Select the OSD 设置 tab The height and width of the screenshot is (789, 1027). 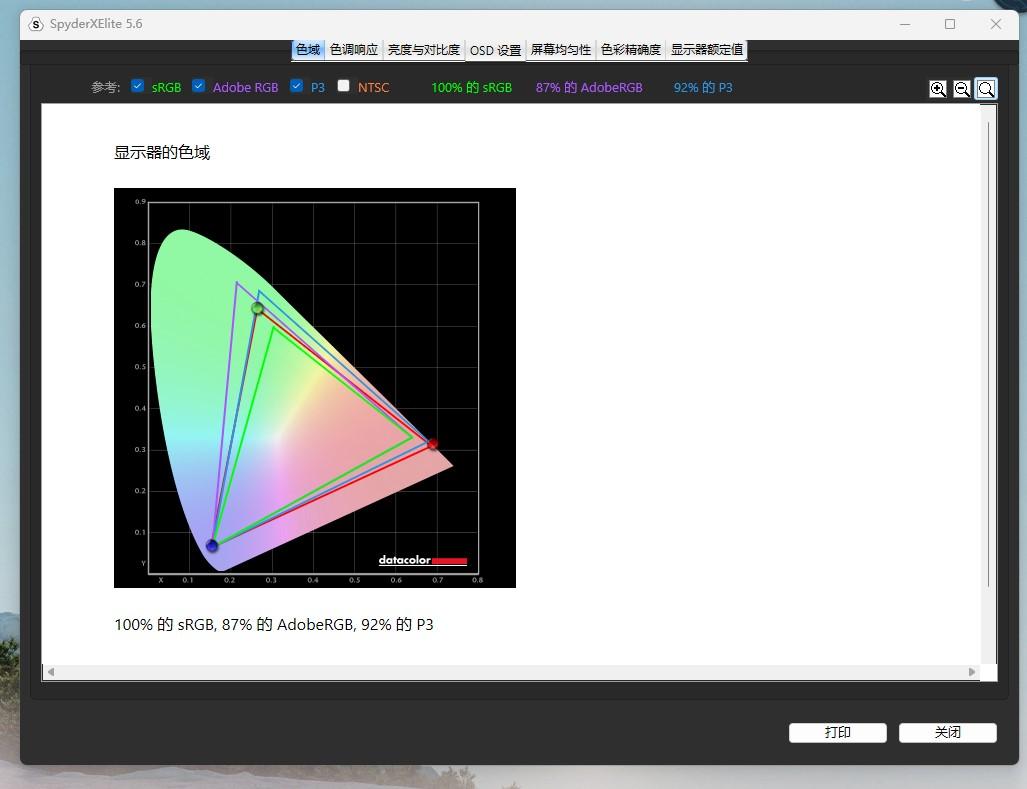point(495,50)
